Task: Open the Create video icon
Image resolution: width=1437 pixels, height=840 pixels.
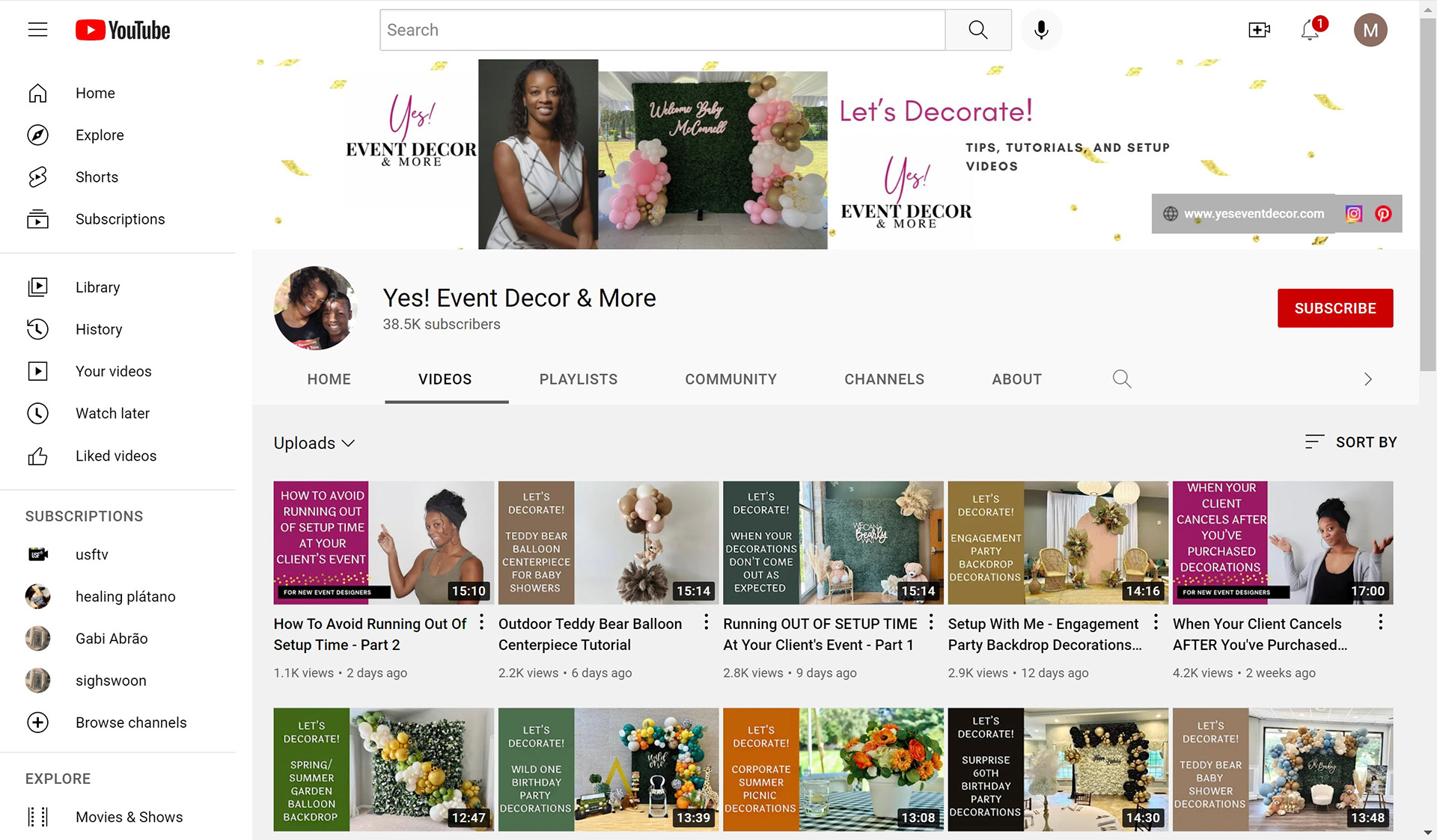Action: pyautogui.click(x=1260, y=30)
